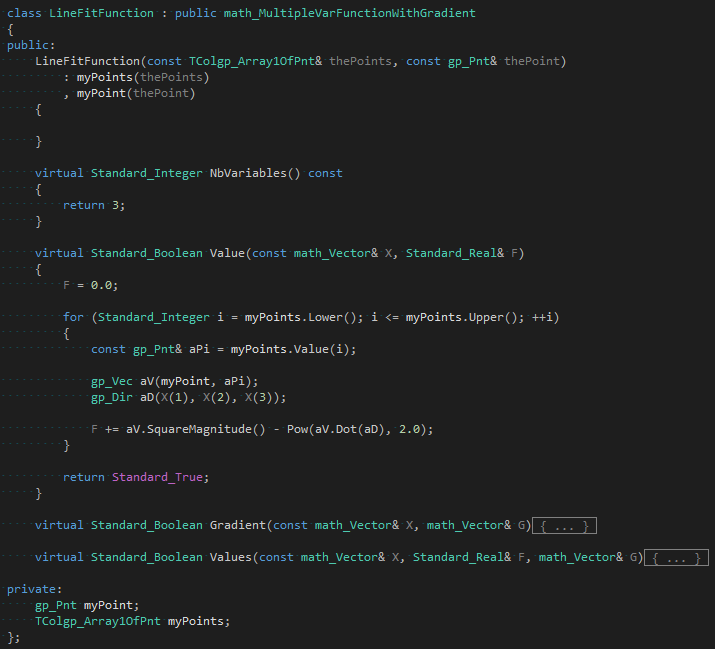Click gp_Vec type on the aV line
The height and width of the screenshot is (649, 715).
(x=112, y=381)
